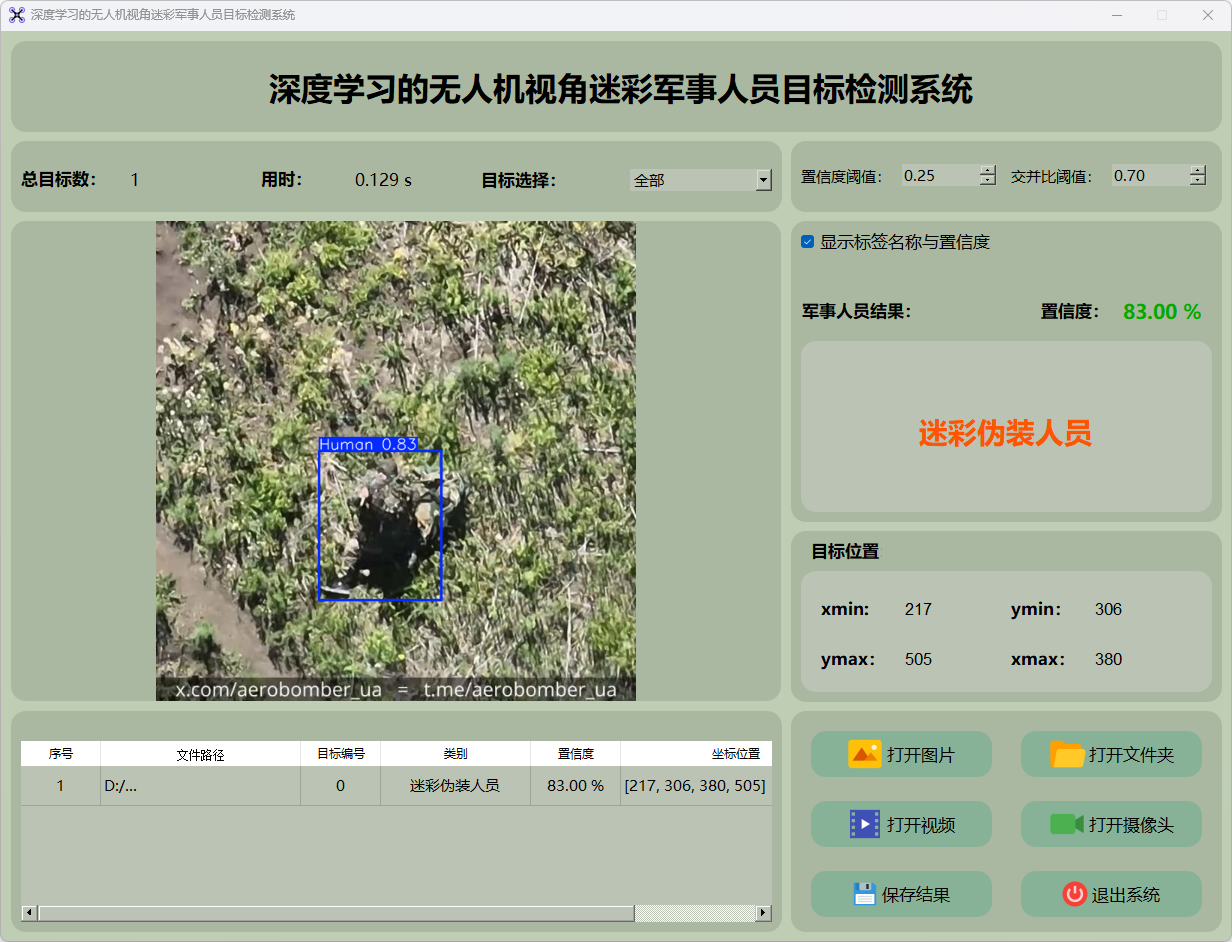This screenshot has width=1232, height=942.
Task: Click the film icon on 打开视频
Action: [864, 824]
